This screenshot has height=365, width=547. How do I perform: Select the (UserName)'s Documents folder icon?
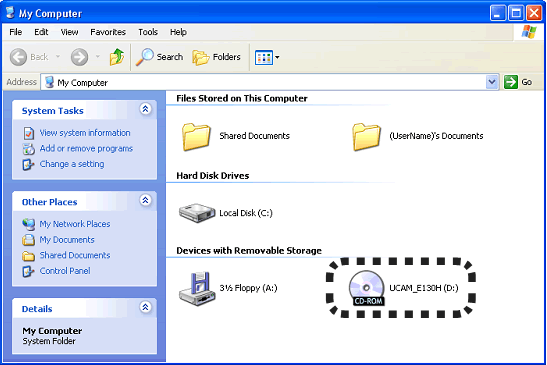[x=366, y=136]
